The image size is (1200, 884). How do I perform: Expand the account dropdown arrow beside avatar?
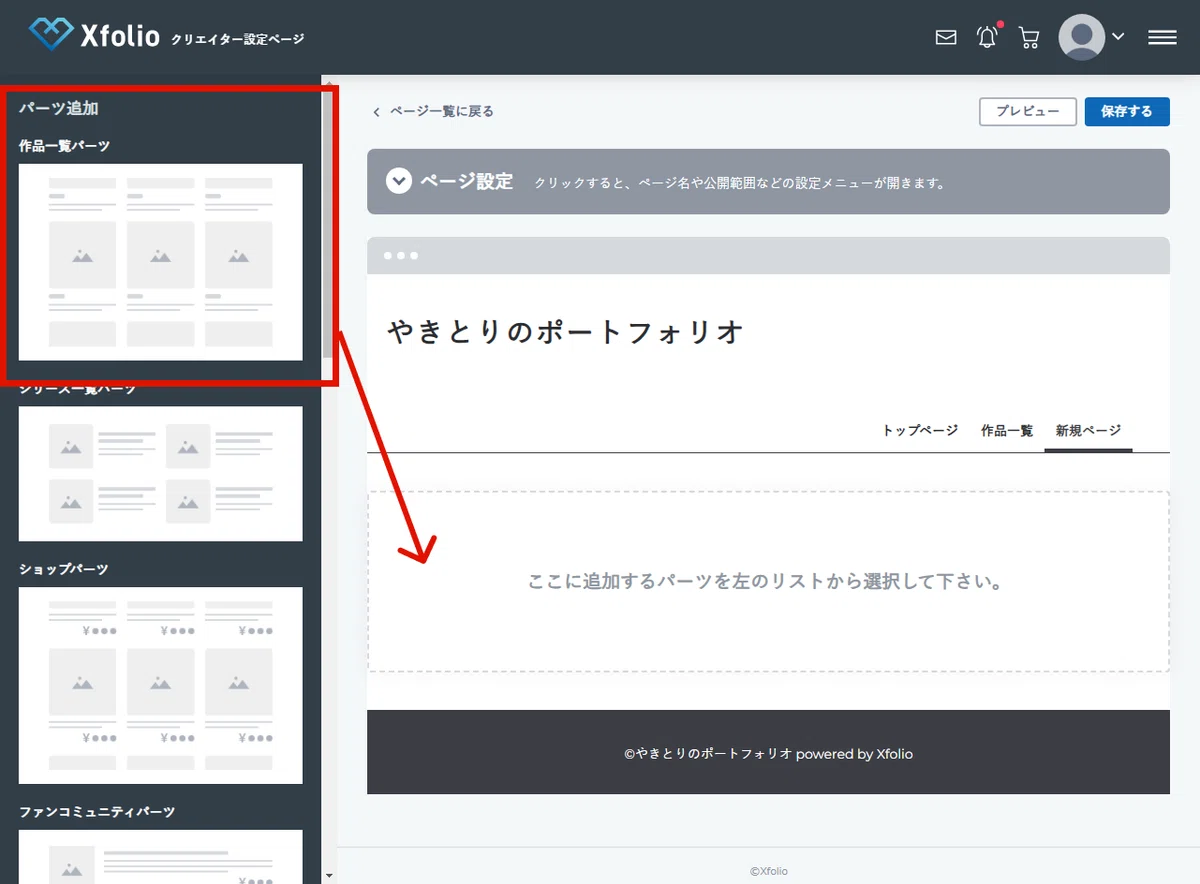[x=1118, y=36]
